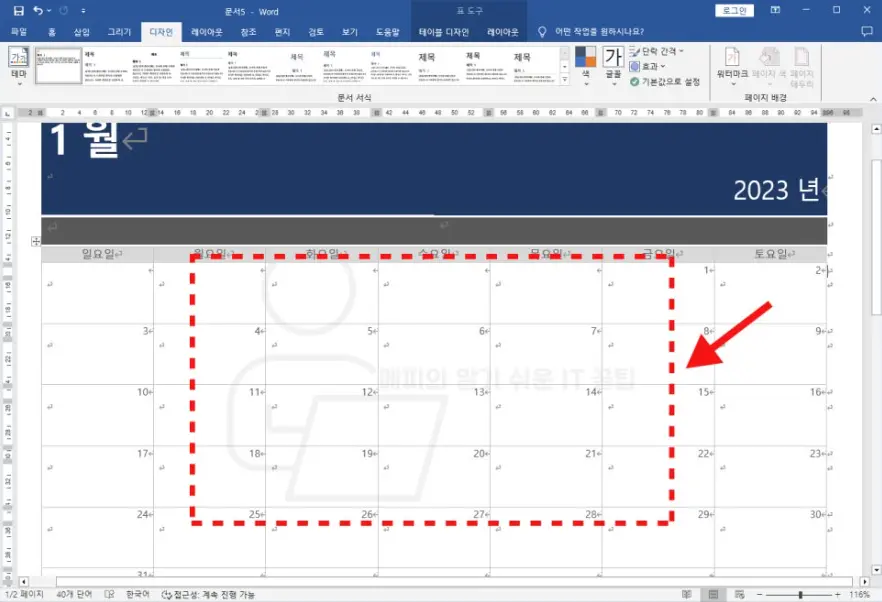Expand the document style gallery More arrow

coord(564,79)
